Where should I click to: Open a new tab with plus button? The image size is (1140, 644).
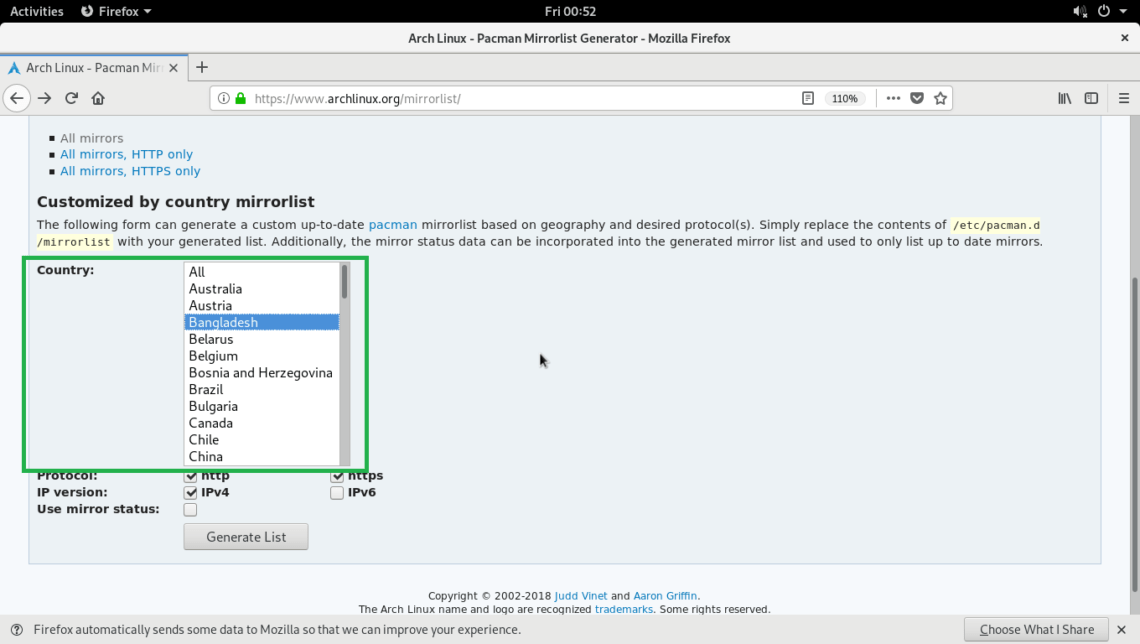coord(202,68)
